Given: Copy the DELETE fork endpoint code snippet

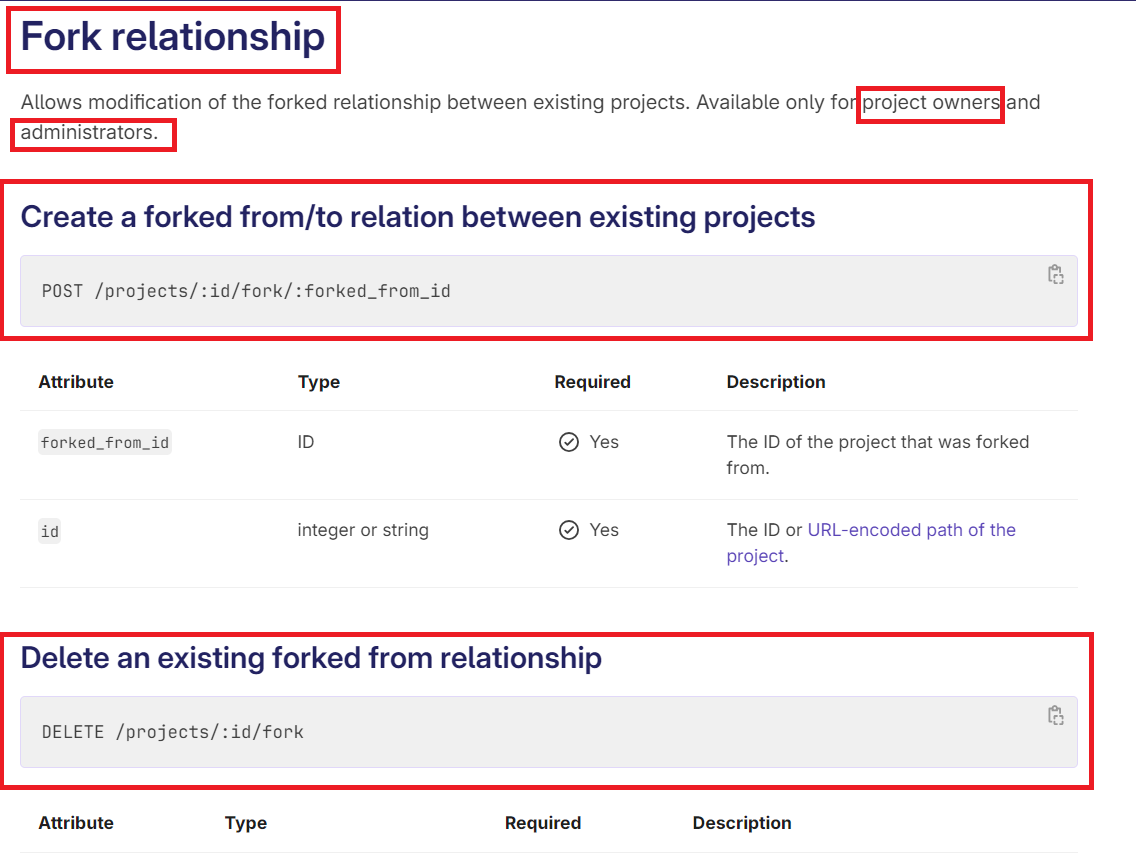Looking at the screenshot, I should click(x=1055, y=715).
